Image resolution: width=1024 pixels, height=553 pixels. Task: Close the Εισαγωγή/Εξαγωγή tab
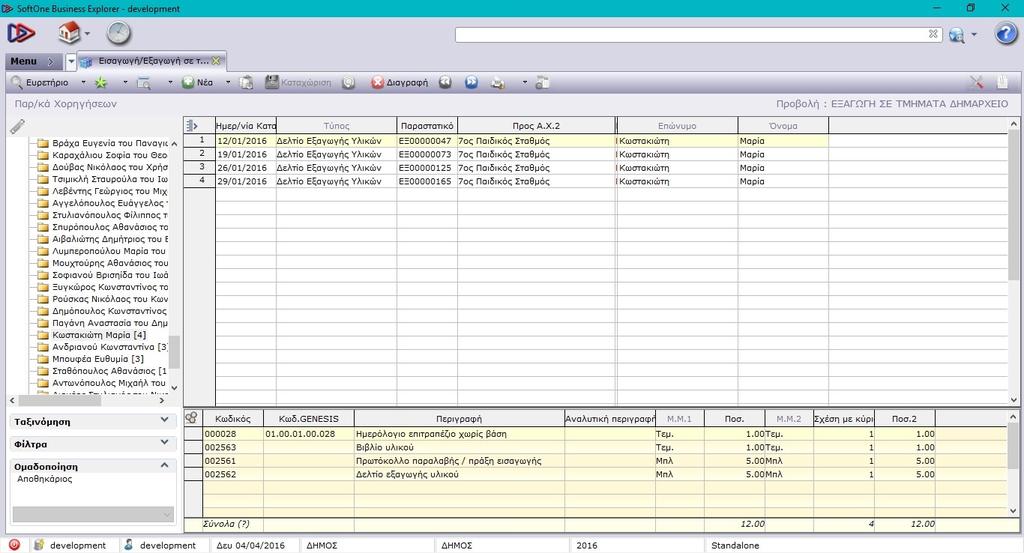point(216,61)
